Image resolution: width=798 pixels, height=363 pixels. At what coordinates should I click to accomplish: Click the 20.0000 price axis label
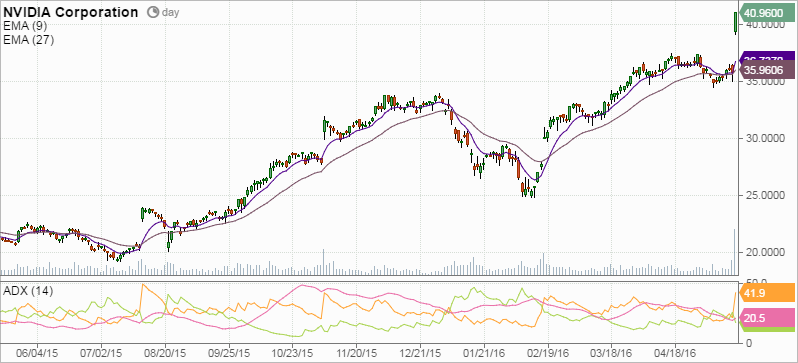click(764, 253)
